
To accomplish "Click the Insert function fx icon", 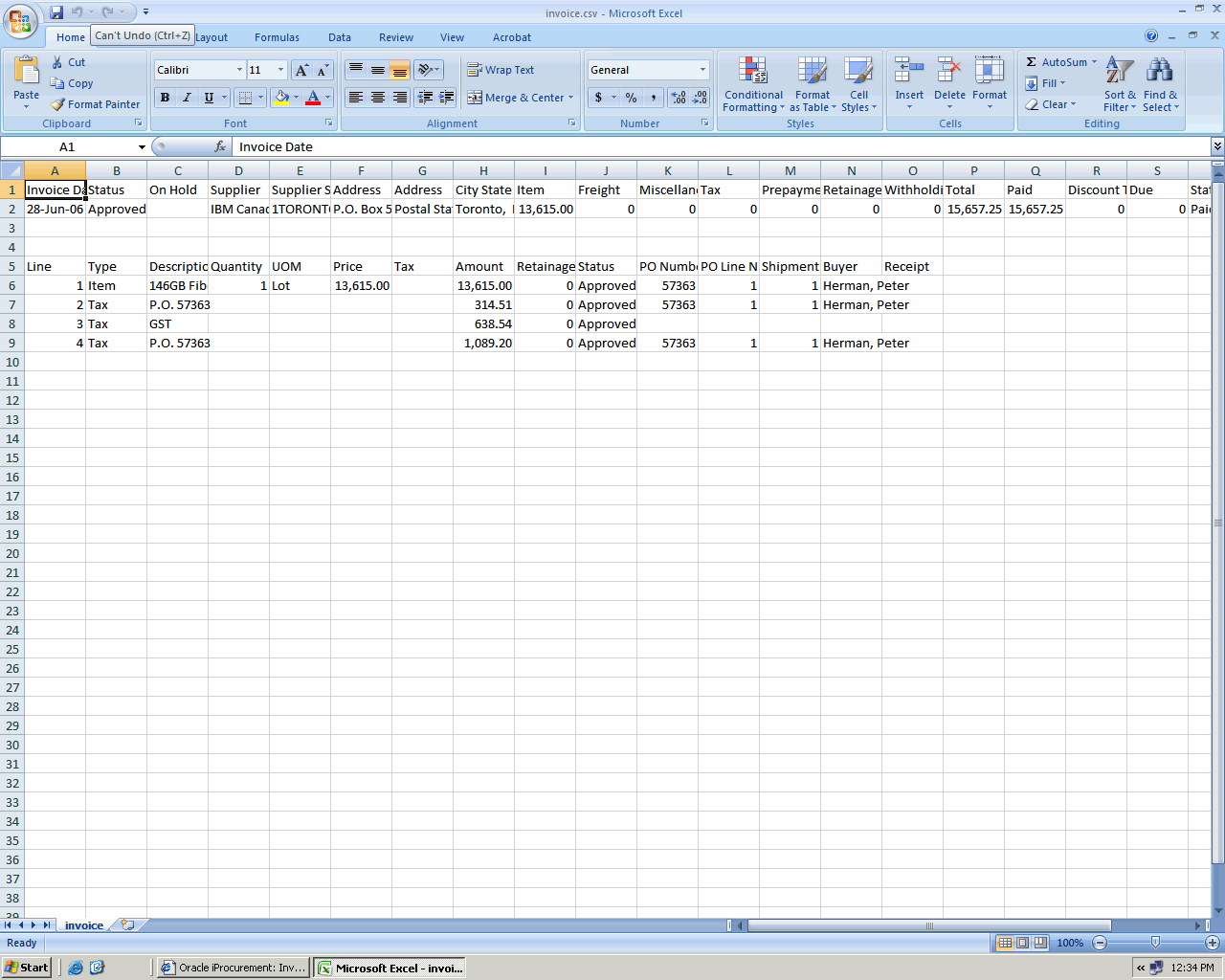I will [x=220, y=146].
